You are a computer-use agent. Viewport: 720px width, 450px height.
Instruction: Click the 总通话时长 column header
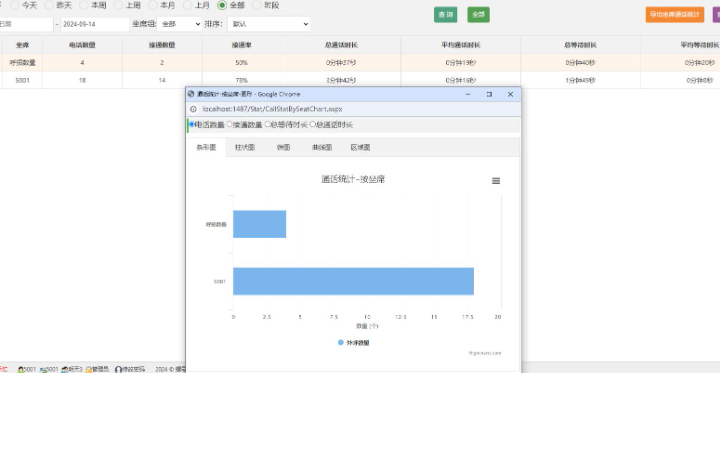coord(341,45)
